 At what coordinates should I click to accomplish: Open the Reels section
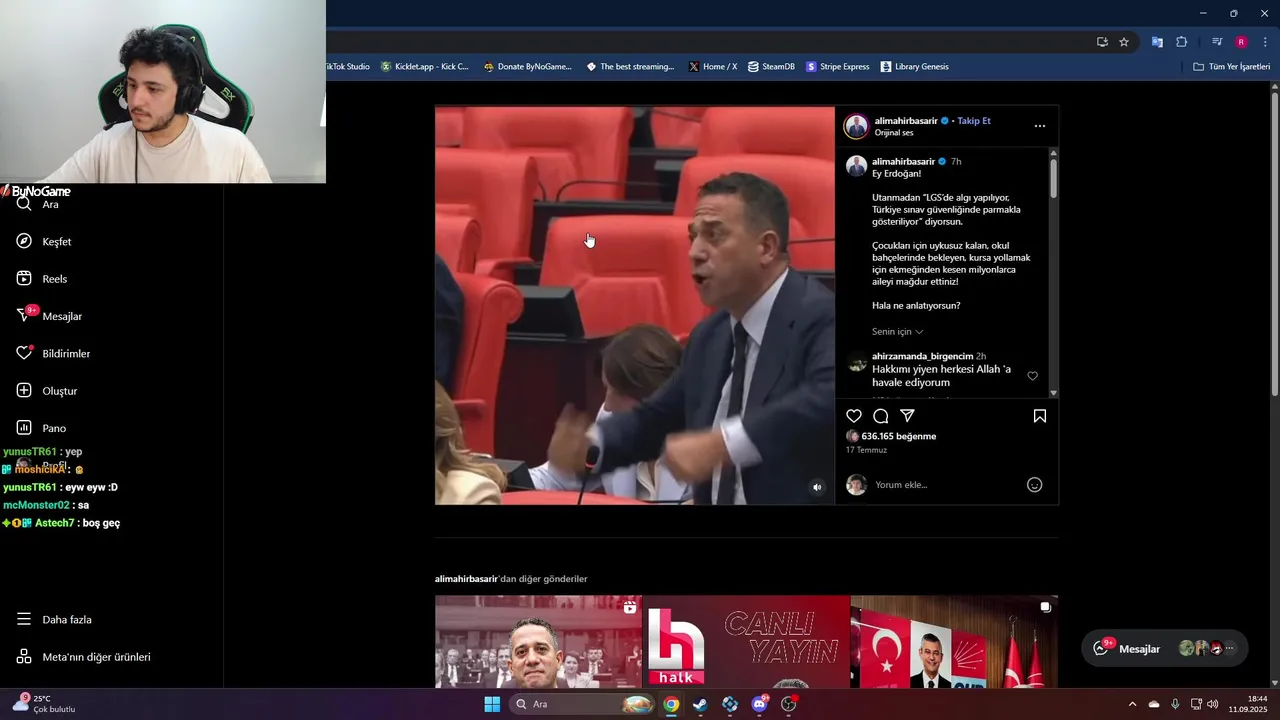click(x=42, y=279)
